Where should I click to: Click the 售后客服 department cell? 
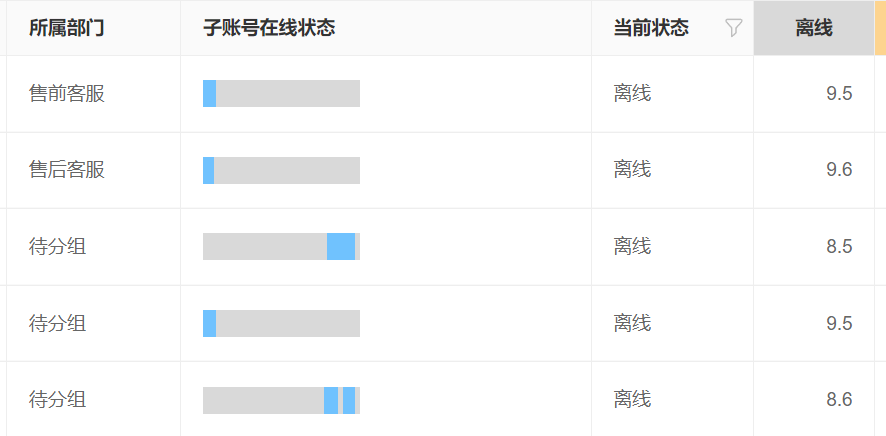point(67,169)
